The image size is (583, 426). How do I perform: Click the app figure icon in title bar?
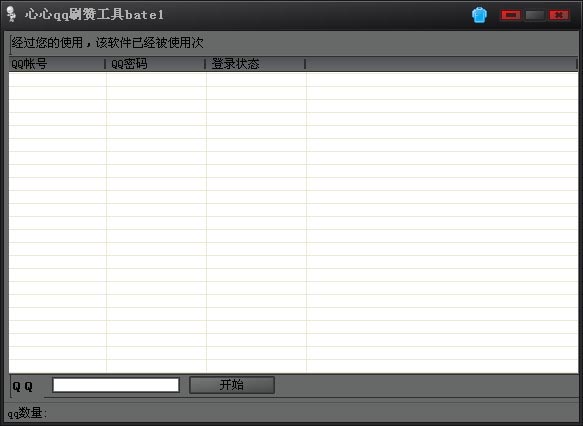coord(12,14)
